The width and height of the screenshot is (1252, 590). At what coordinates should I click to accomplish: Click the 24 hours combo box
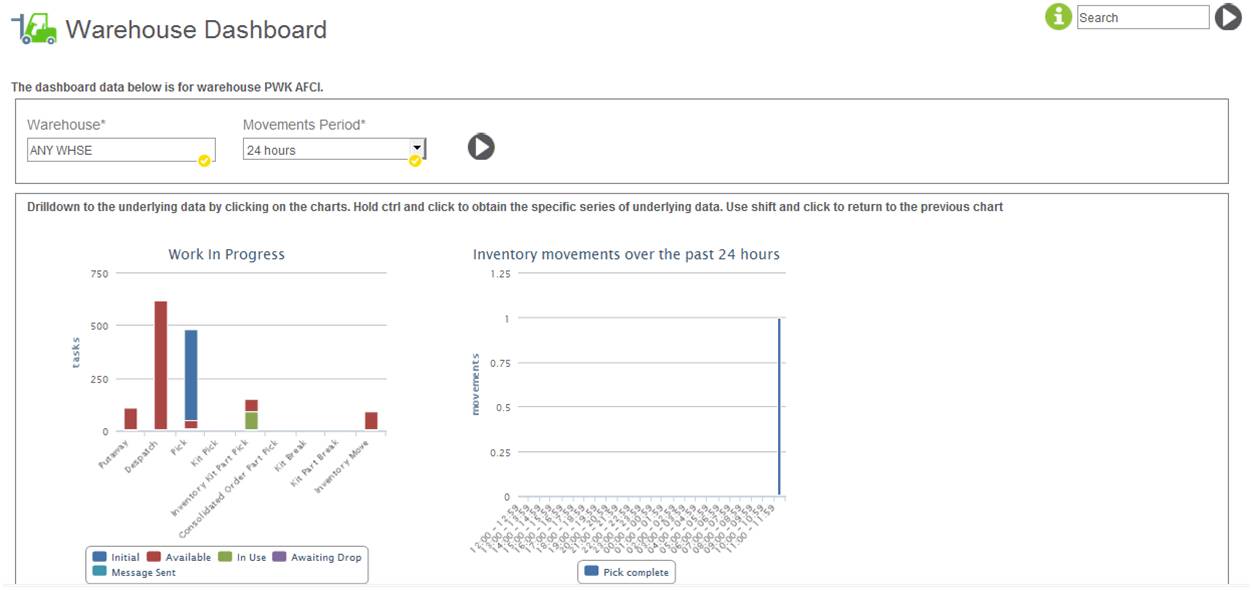[x=334, y=150]
